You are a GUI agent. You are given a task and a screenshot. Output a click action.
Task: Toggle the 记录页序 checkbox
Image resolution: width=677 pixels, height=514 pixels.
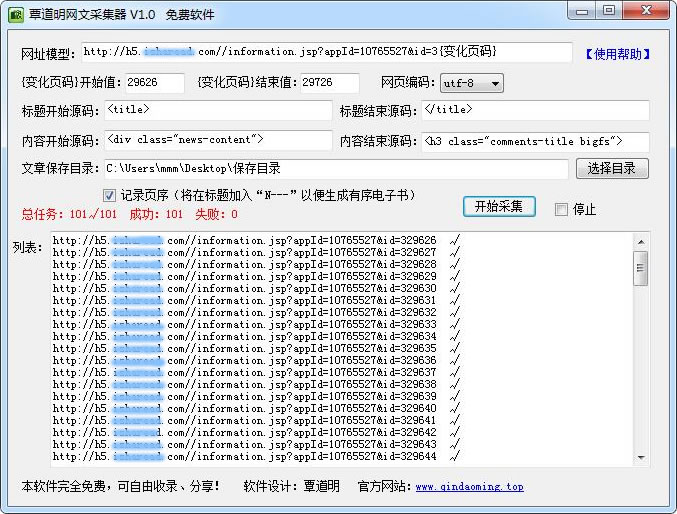pyautogui.click(x=110, y=195)
